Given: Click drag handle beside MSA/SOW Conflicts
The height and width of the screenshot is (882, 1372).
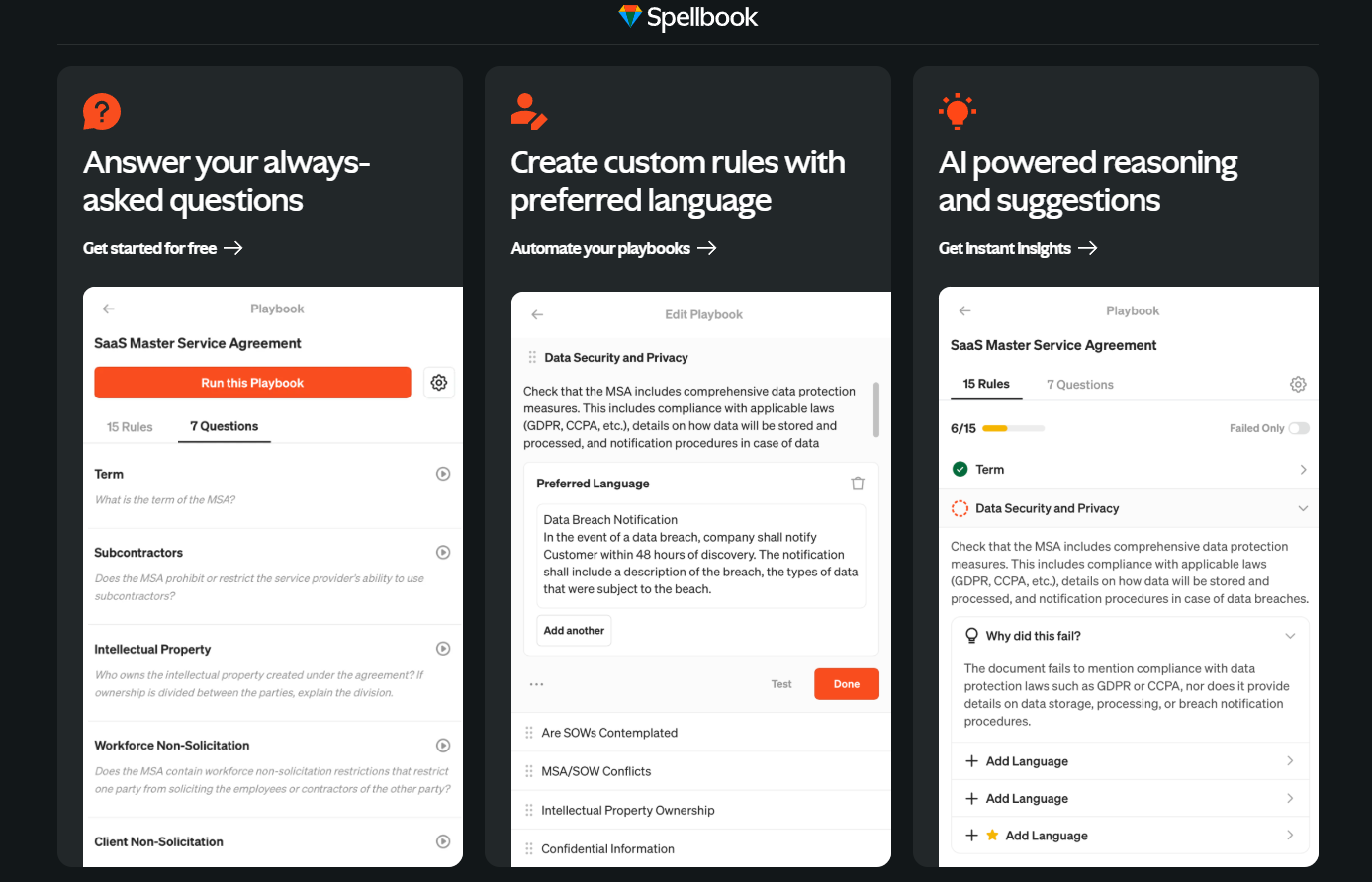Looking at the screenshot, I should [529, 771].
